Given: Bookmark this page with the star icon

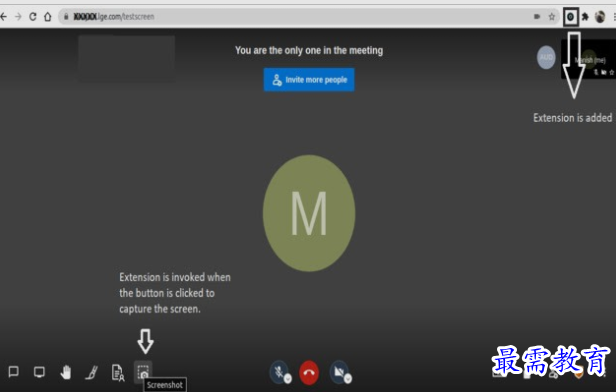Looking at the screenshot, I should (552, 16).
